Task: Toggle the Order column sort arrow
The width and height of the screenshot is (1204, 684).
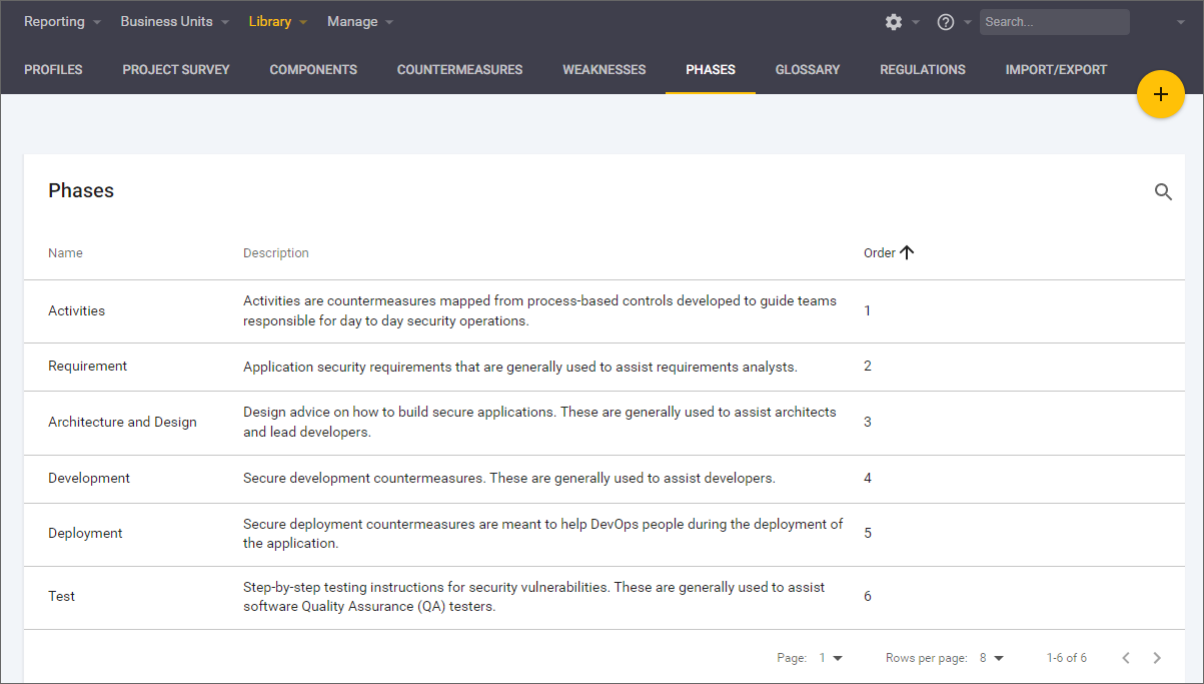Action: pos(907,253)
